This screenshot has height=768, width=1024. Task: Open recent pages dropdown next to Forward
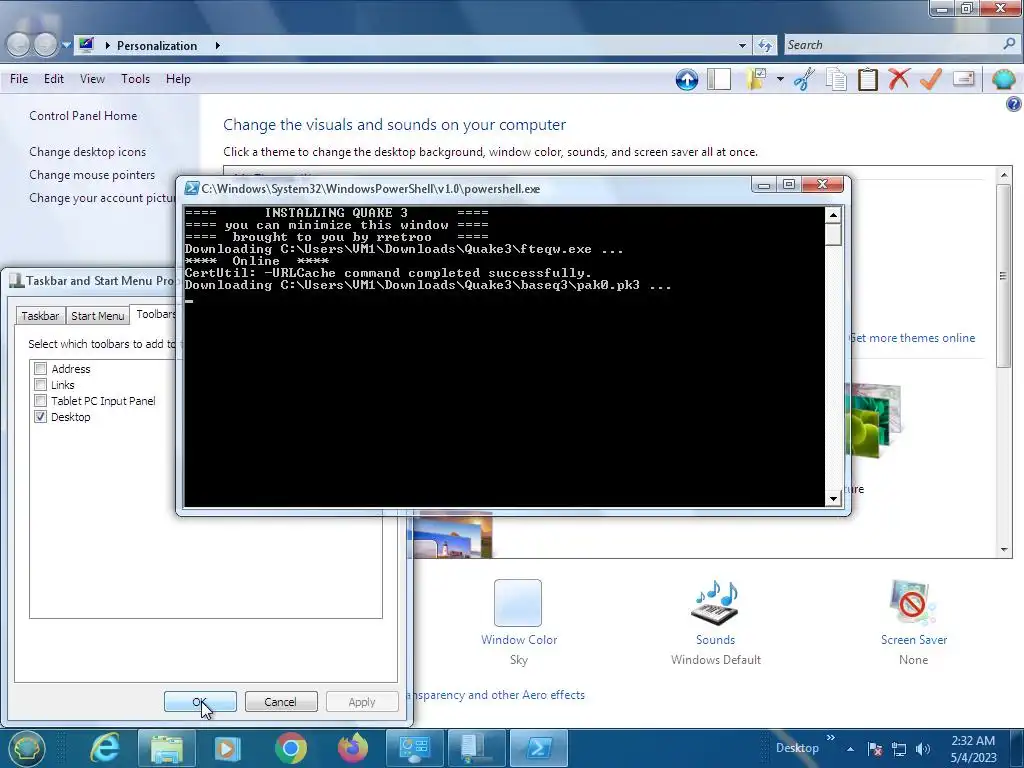(x=66, y=45)
